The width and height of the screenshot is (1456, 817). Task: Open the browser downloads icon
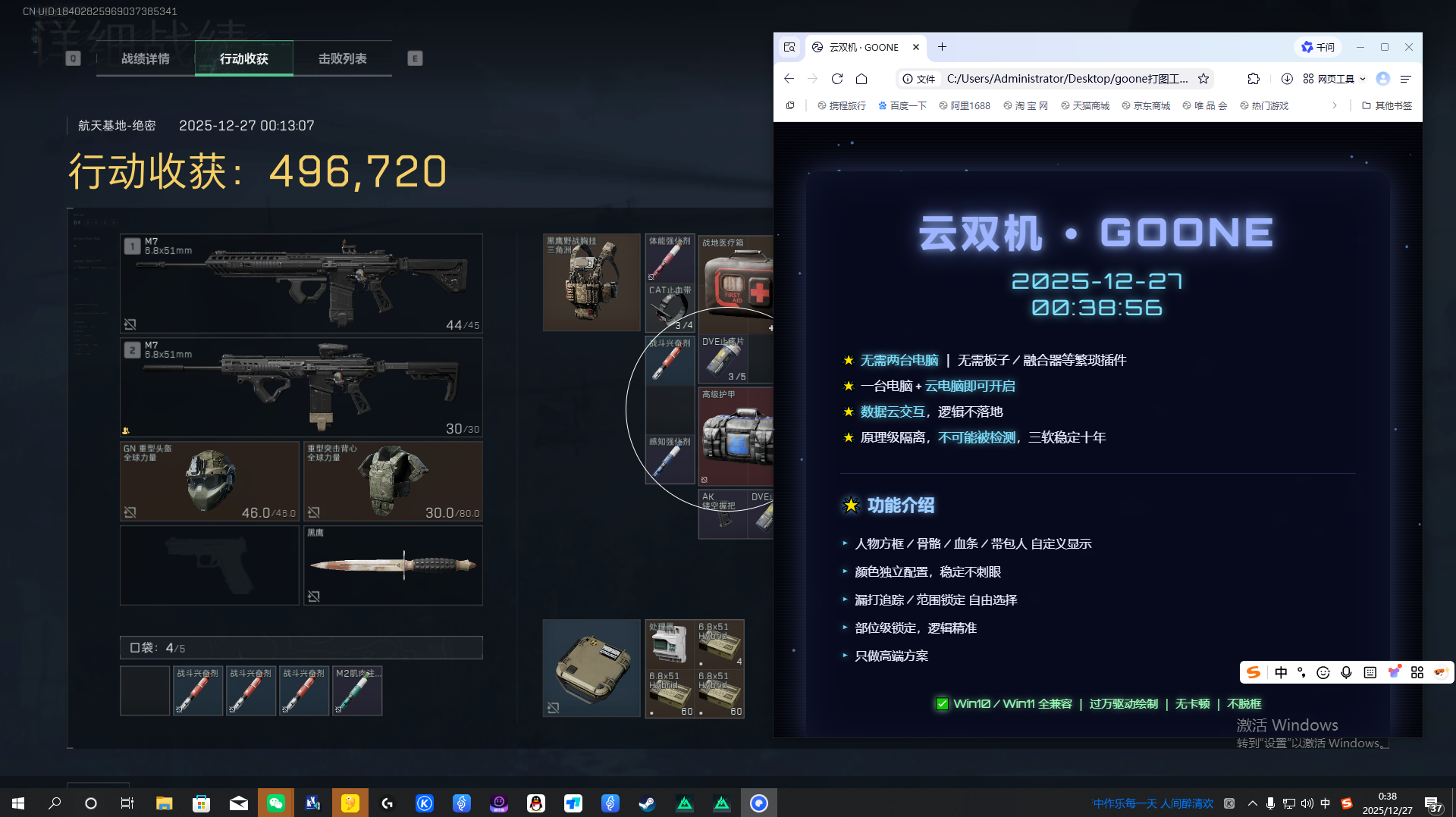pyautogui.click(x=1287, y=78)
